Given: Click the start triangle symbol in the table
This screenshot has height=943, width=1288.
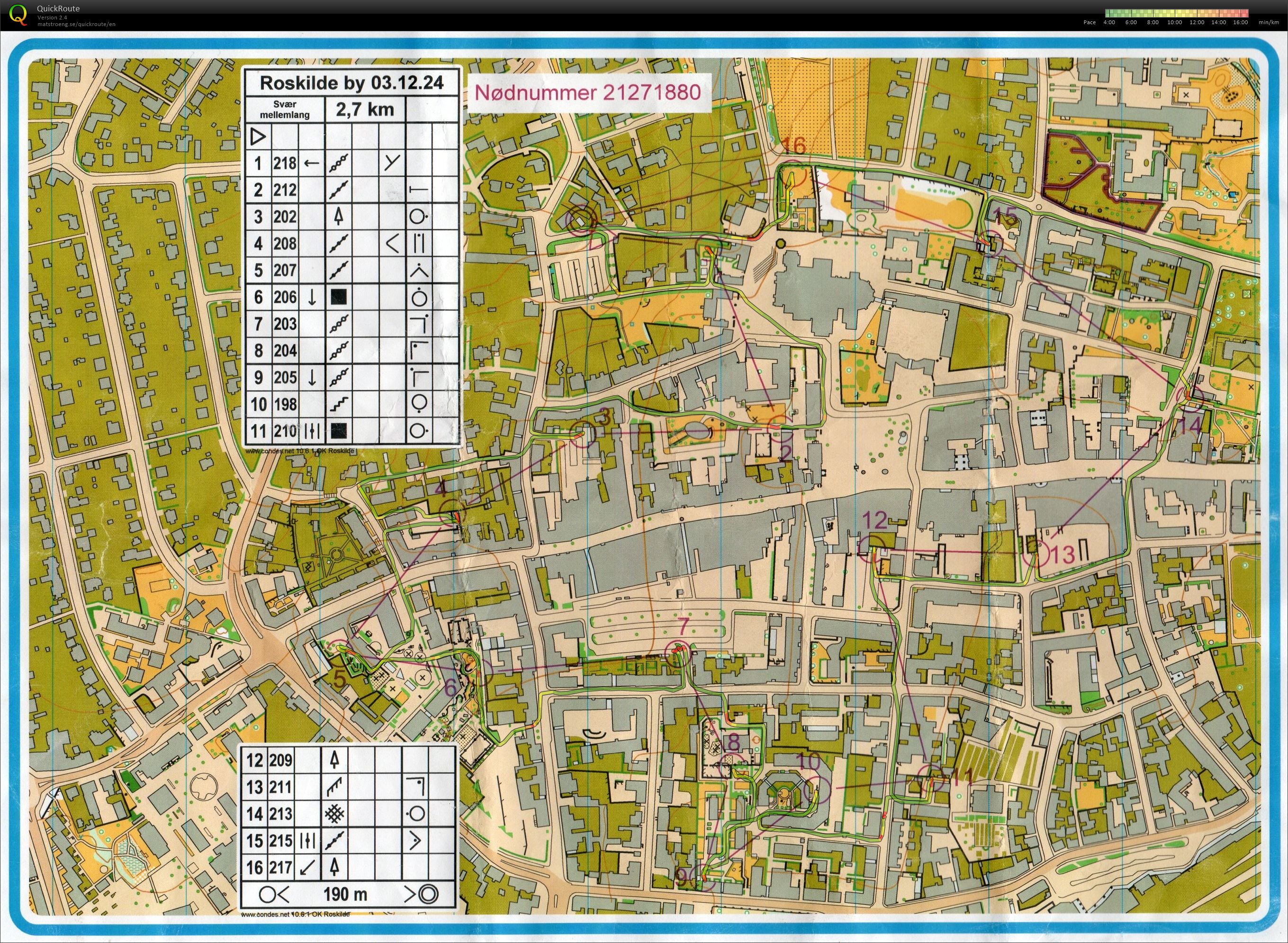Looking at the screenshot, I should point(259,136).
